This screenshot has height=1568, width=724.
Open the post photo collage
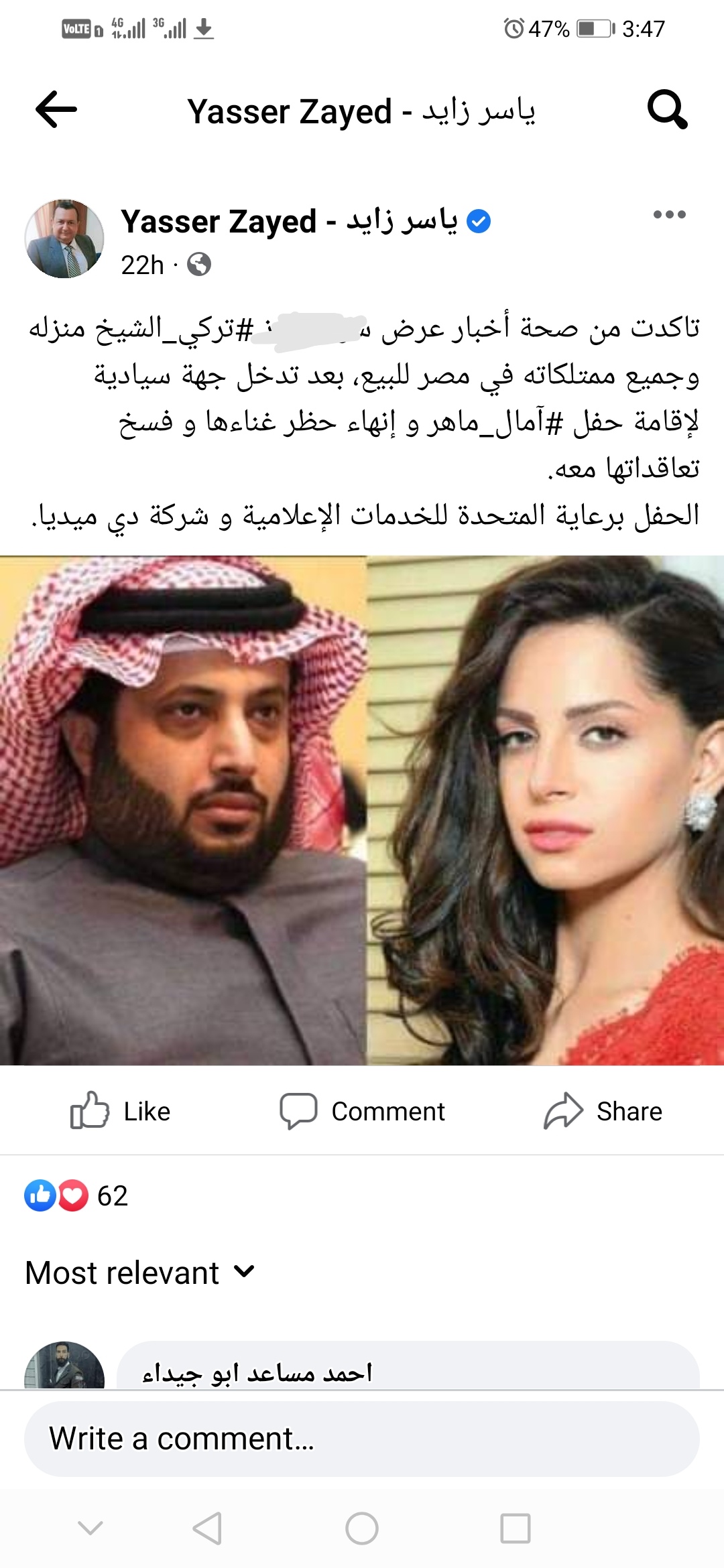point(362,810)
